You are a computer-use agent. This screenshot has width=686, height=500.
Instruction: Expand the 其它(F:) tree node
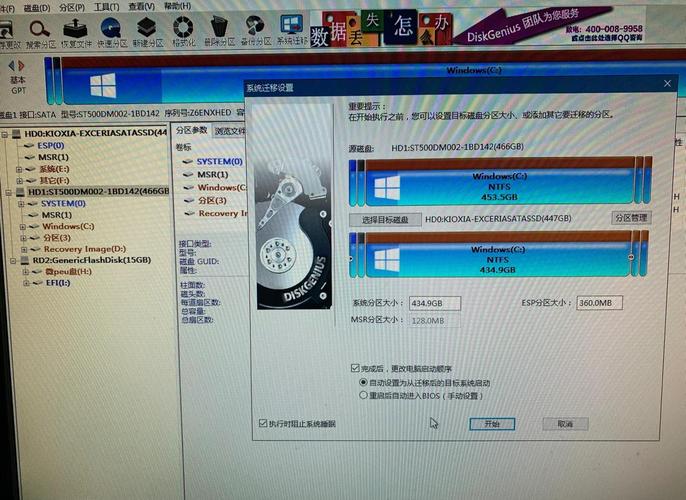click(19, 181)
